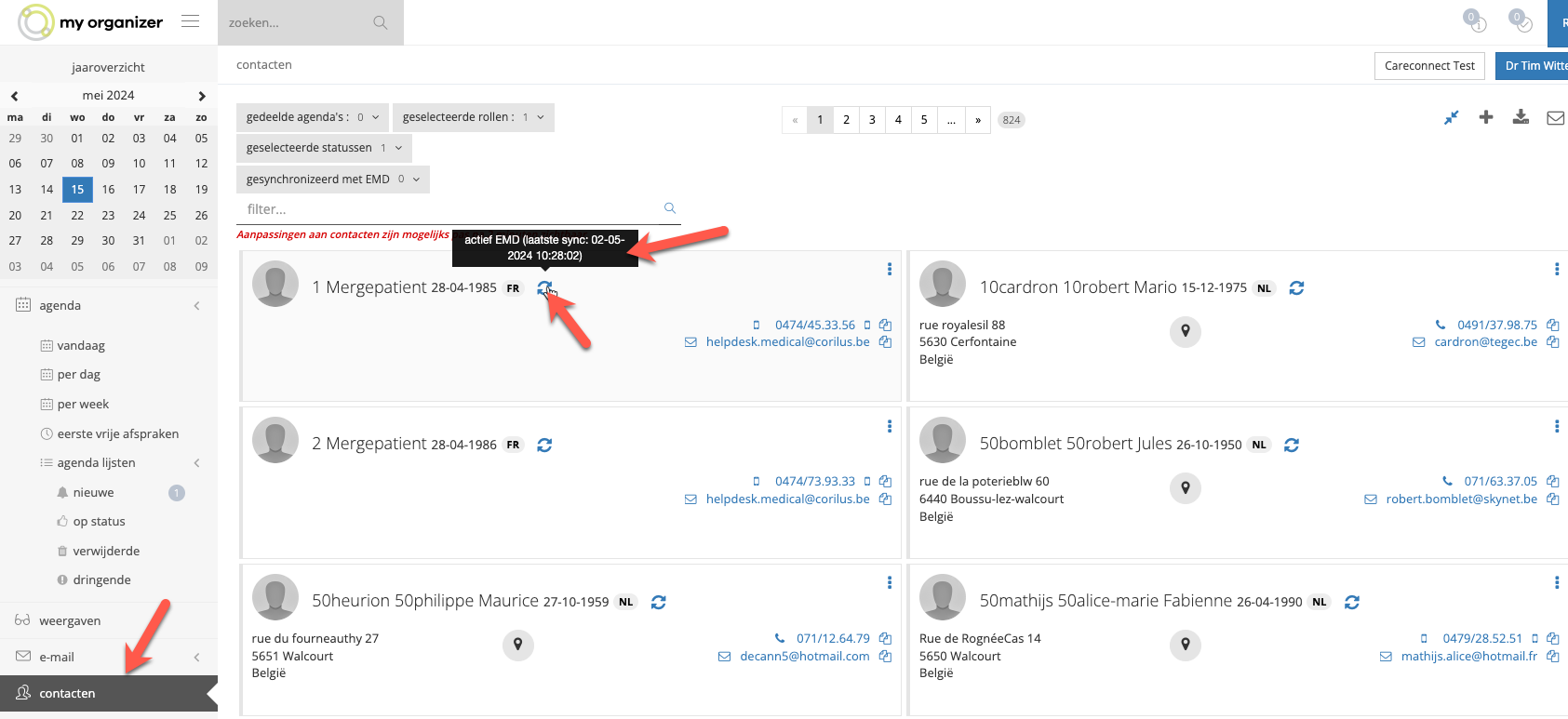Email decann5@hotmail.com
The width and height of the screenshot is (1568, 719).
(804, 657)
